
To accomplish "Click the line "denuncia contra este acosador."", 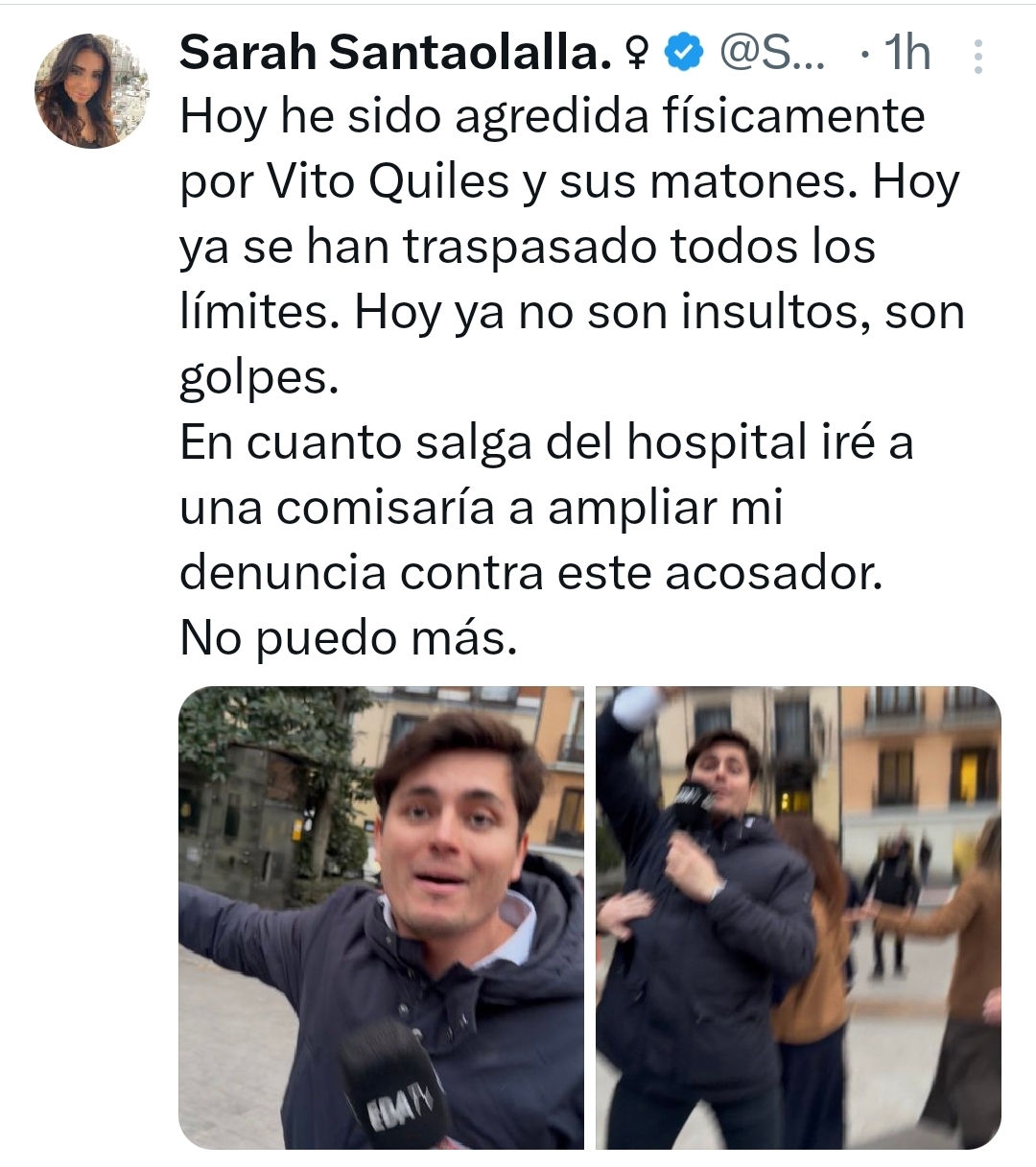I will pyautogui.click(x=530, y=574).
